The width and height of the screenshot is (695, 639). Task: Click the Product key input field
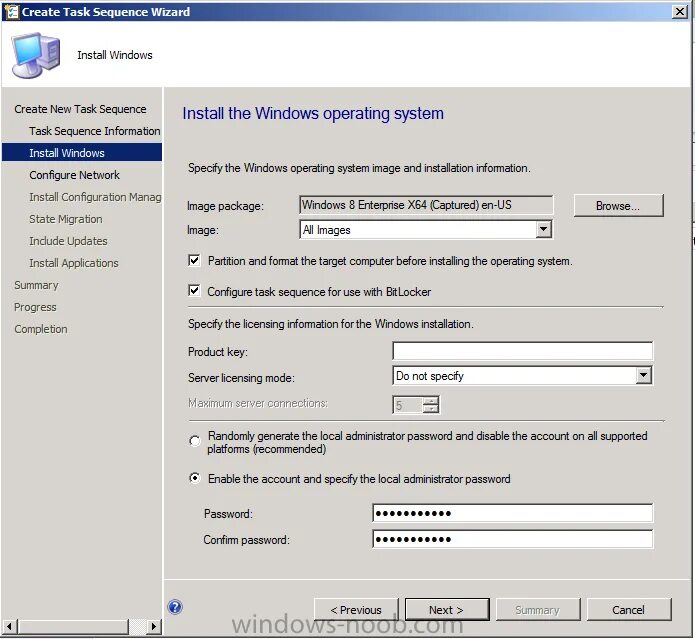tap(523, 351)
